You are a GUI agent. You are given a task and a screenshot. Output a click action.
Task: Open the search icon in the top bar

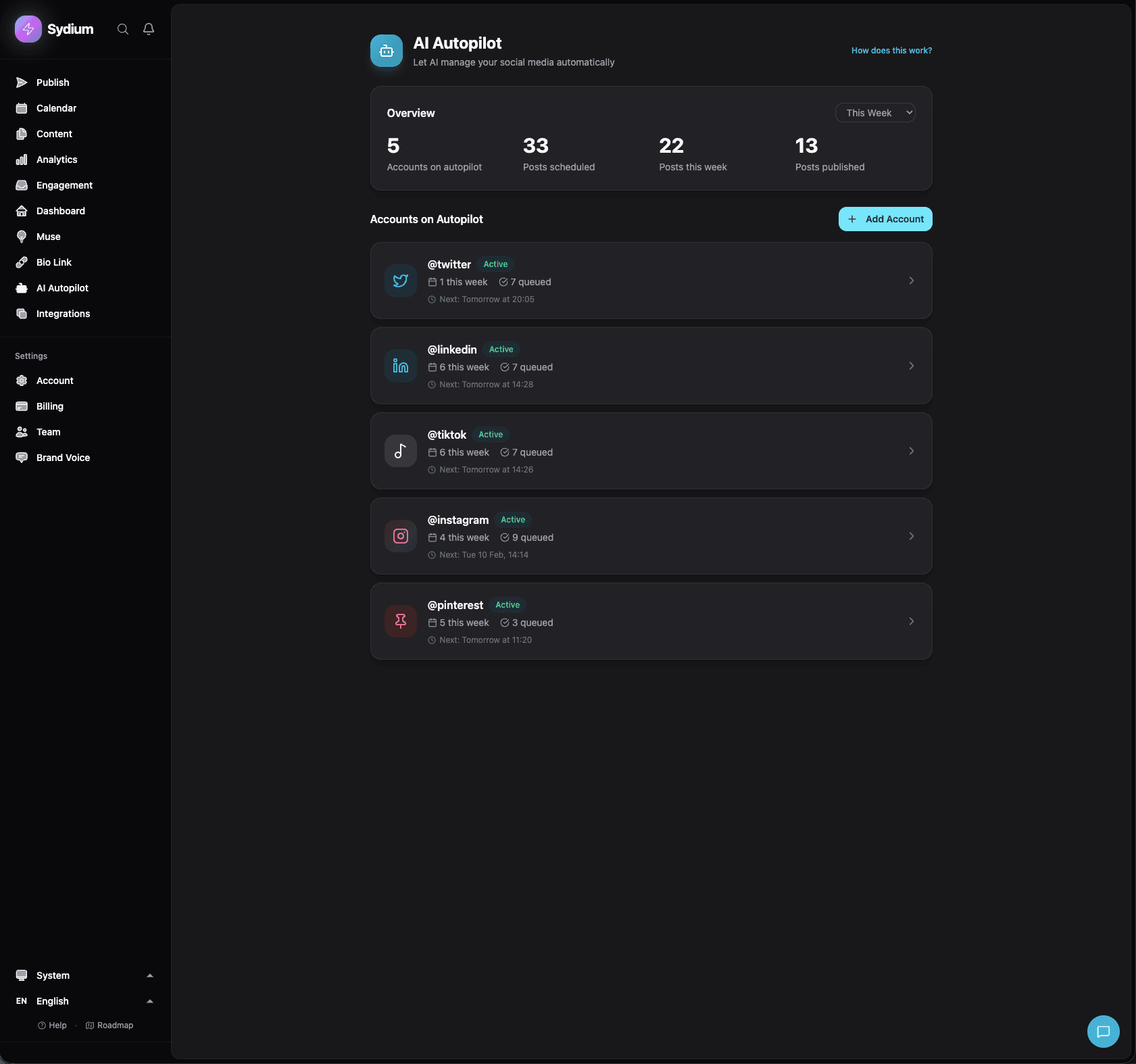[122, 28]
